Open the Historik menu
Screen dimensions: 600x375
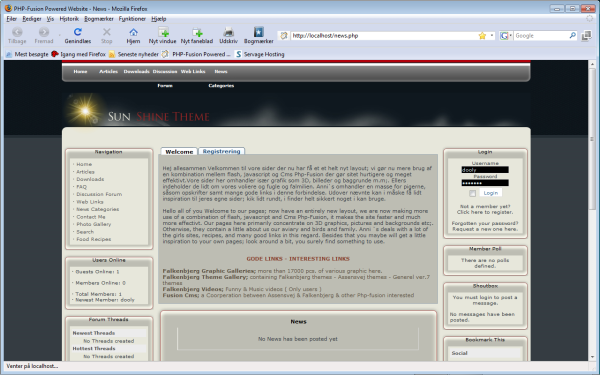(69, 19)
